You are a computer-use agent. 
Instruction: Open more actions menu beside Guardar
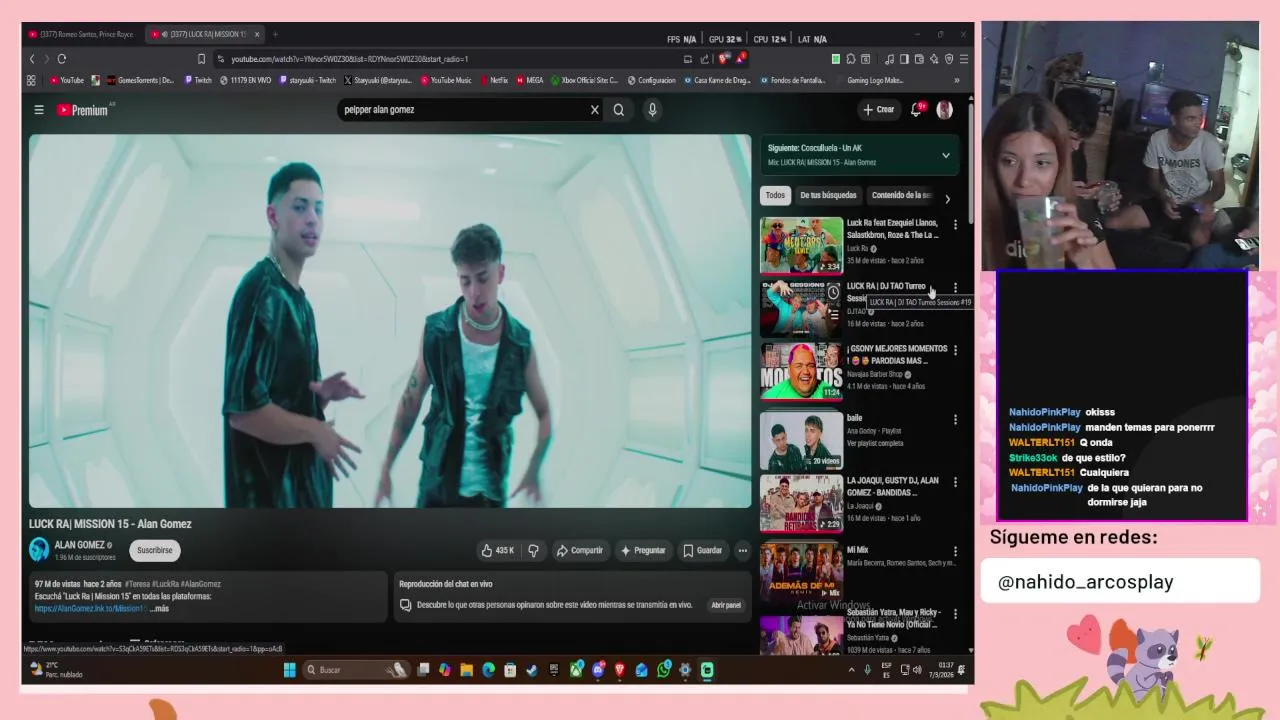click(742, 550)
